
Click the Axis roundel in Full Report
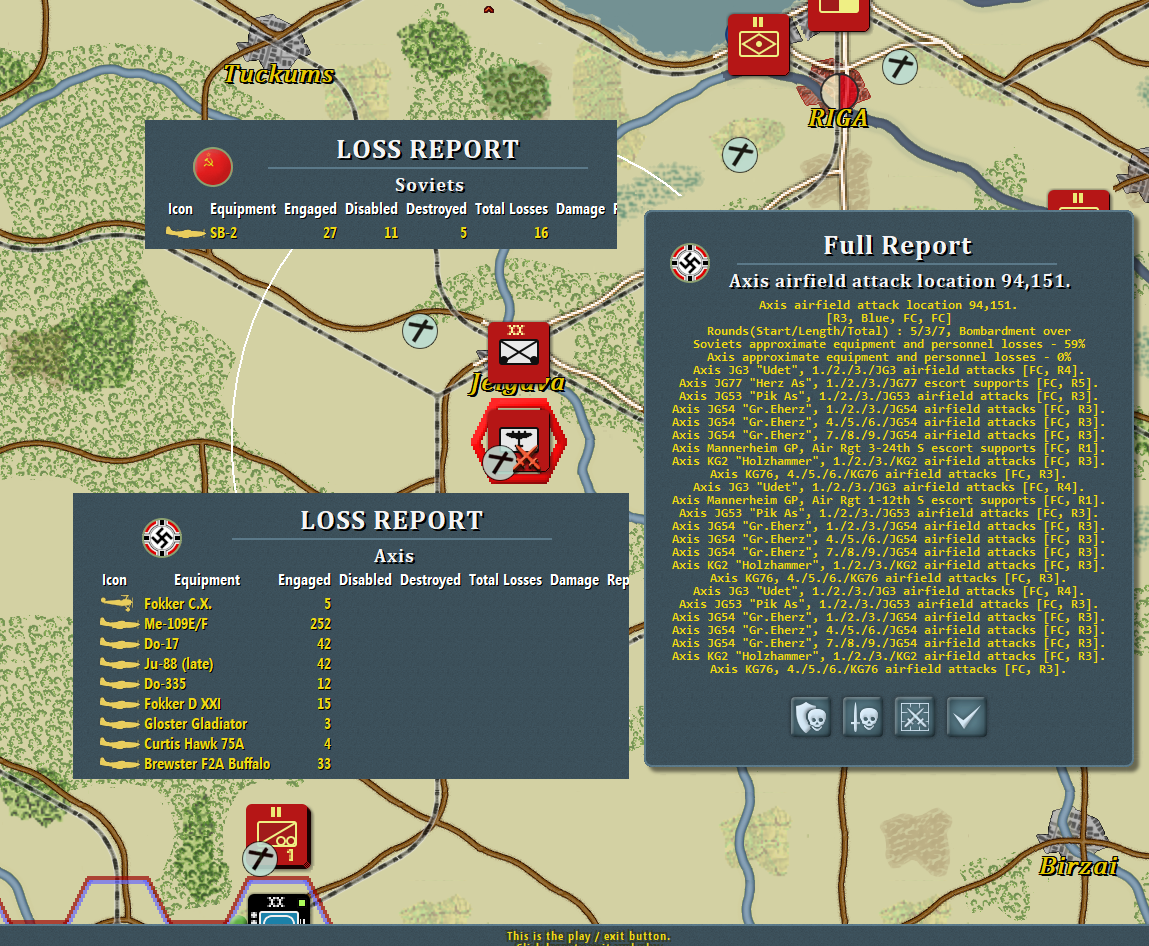(690, 263)
